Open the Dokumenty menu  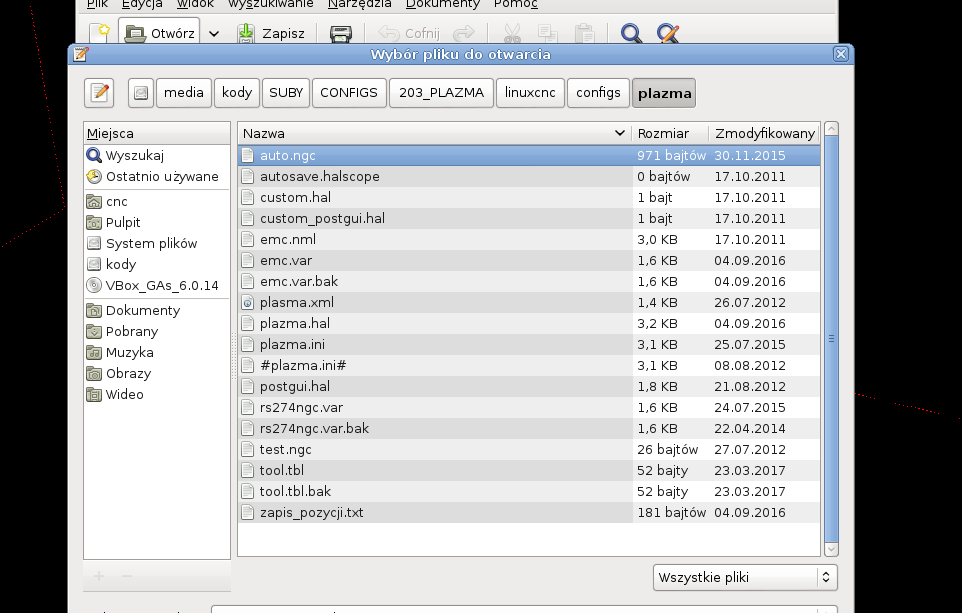point(442,4)
